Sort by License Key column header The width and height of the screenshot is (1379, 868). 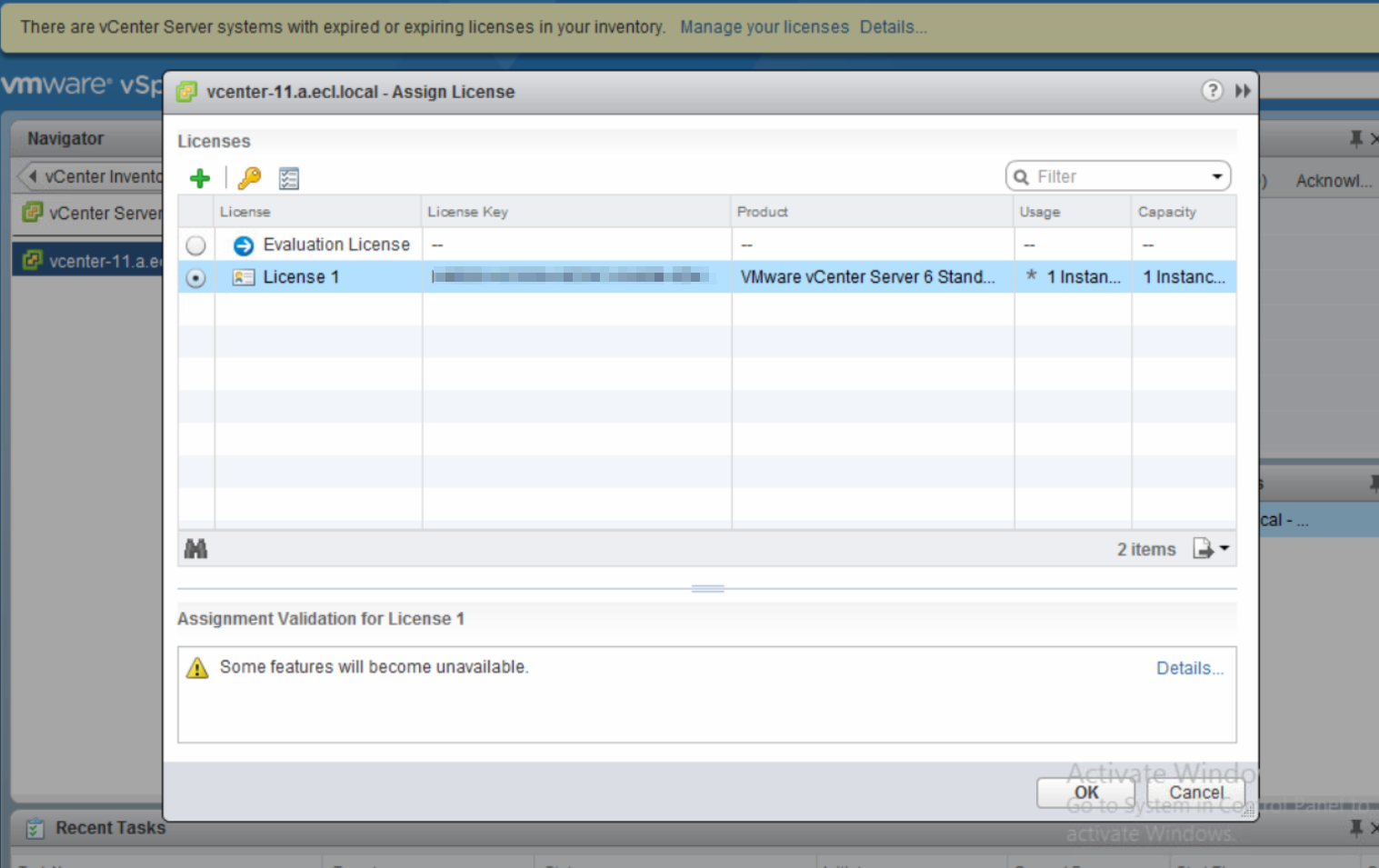577,212
